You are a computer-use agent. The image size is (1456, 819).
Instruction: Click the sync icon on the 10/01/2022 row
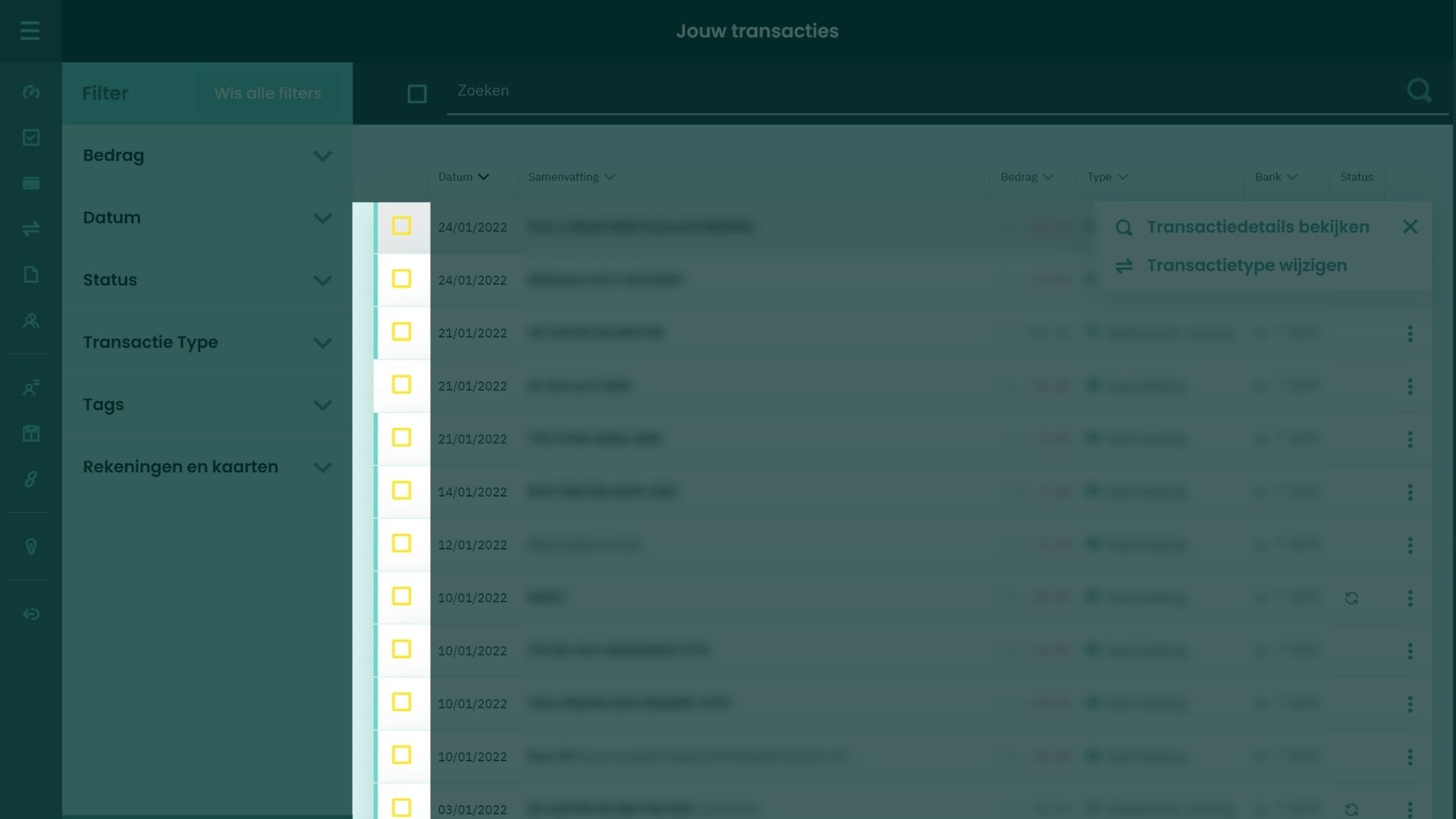[x=1351, y=598]
